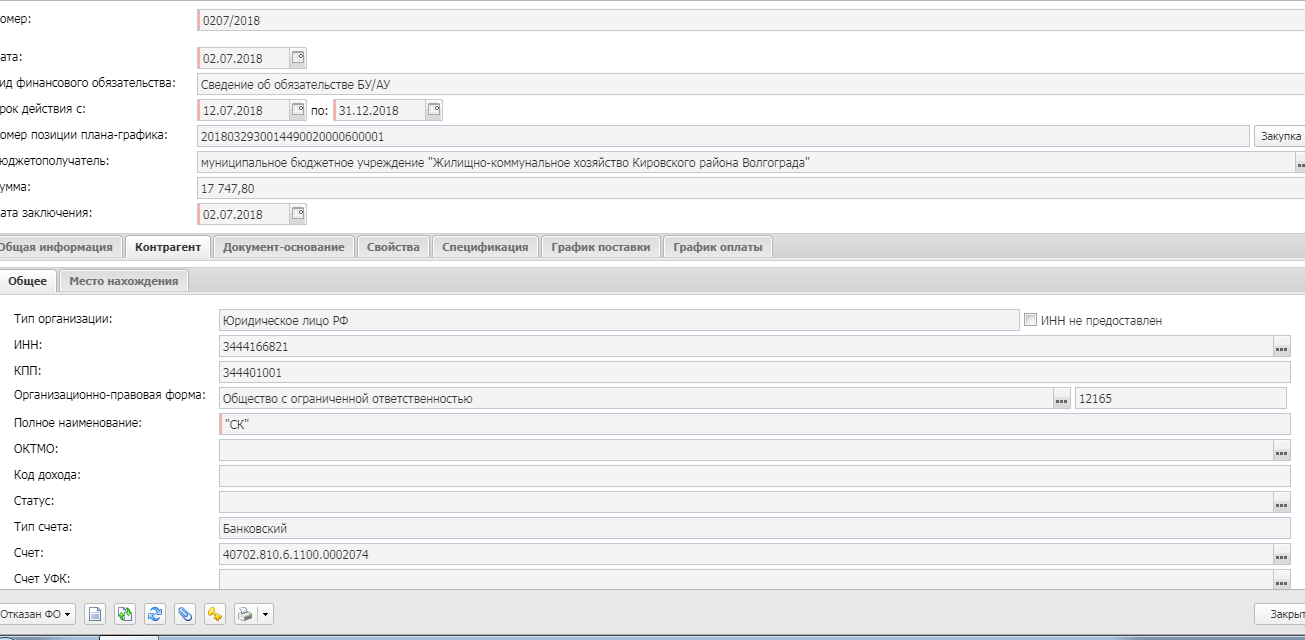The height and width of the screenshot is (640, 1305).
Task: Click the blank document icon in bottom toolbar
Action: (94, 614)
